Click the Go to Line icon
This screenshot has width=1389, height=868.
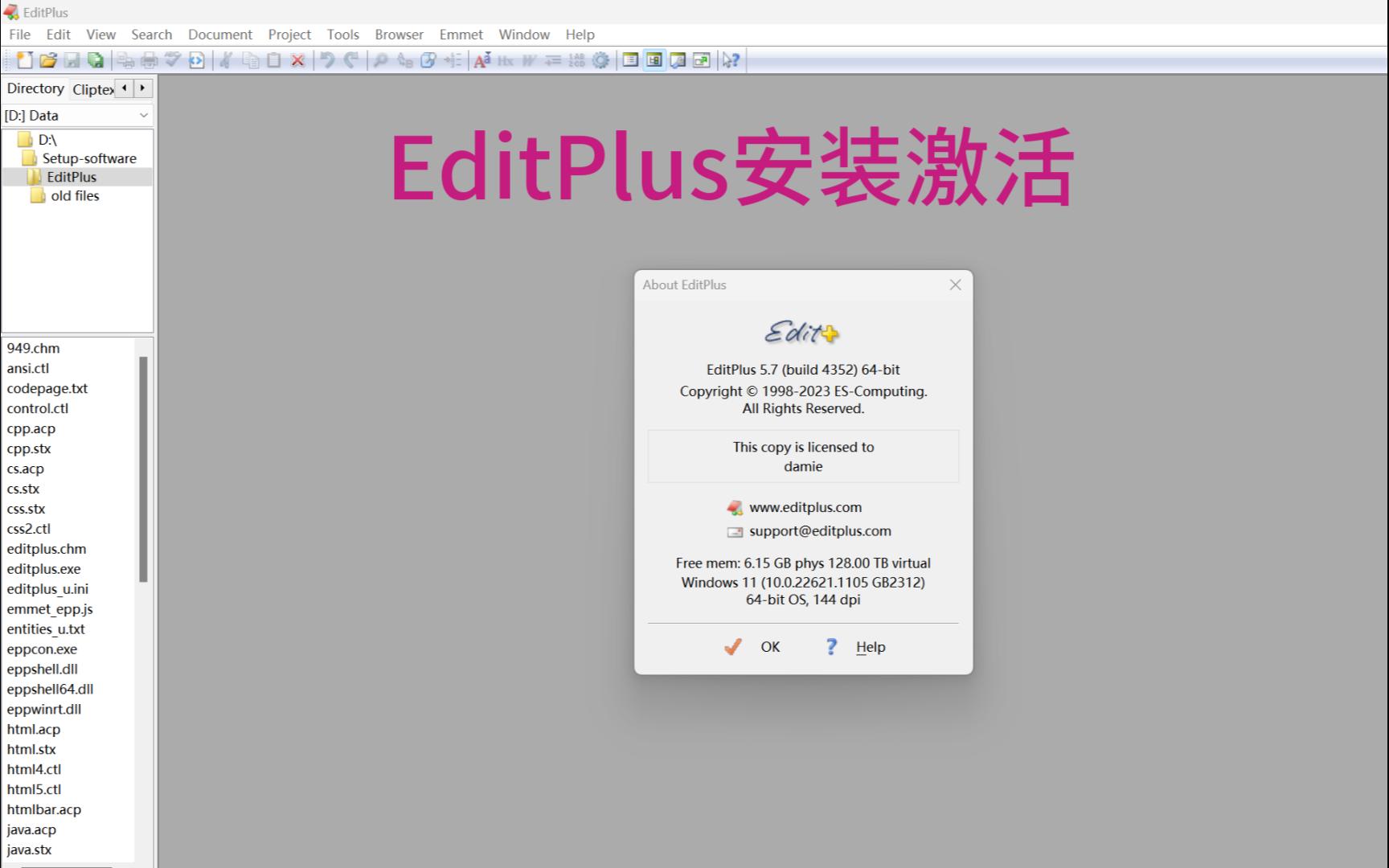pyautogui.click(x=453, y=60)
